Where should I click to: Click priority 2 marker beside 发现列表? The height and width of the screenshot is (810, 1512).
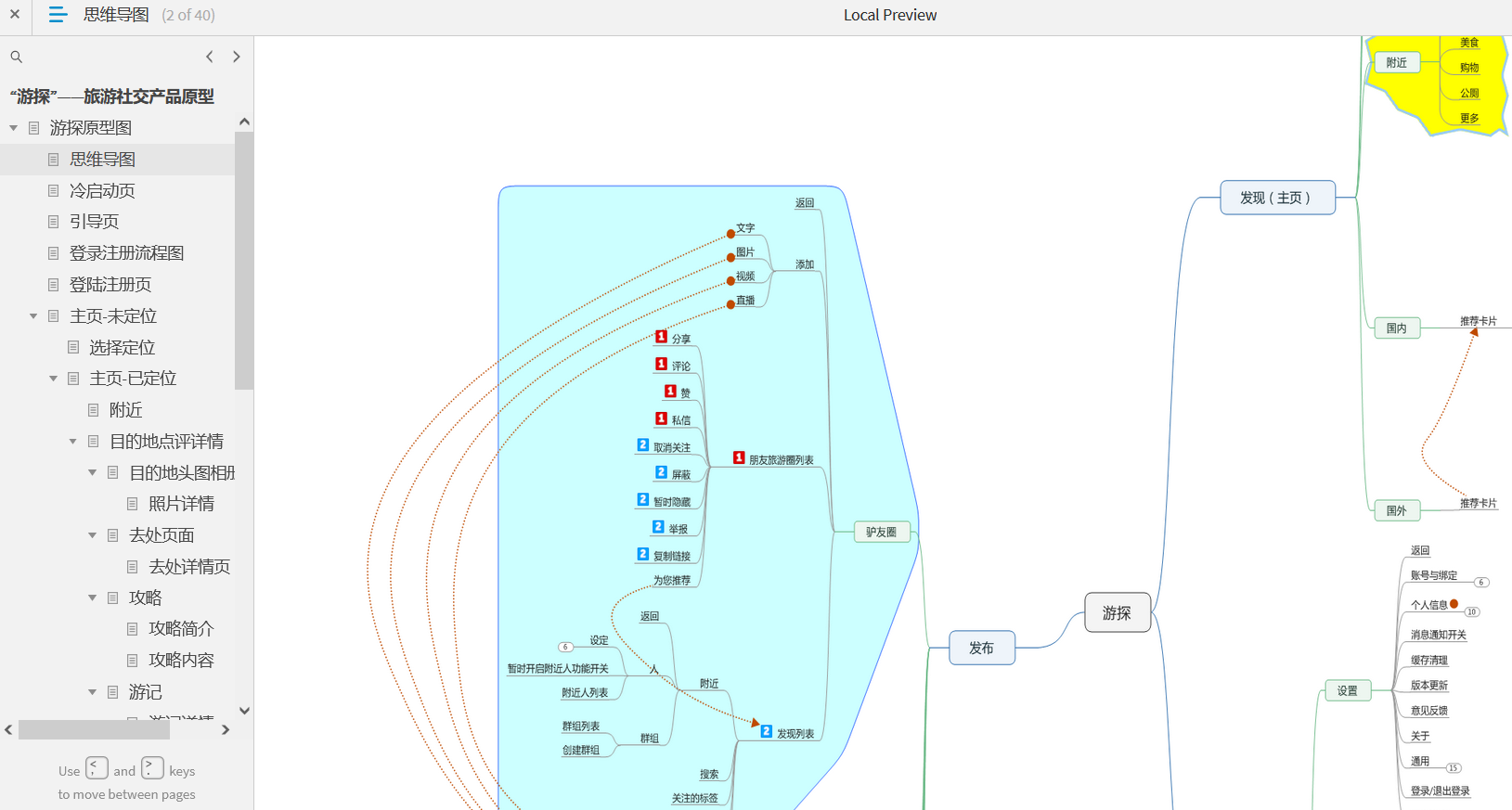(767, 731)
